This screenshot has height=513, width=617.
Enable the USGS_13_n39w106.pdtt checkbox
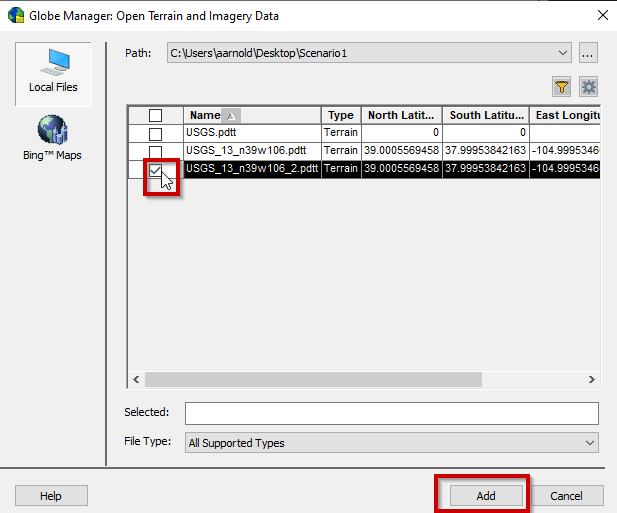[x=155, y=151]
